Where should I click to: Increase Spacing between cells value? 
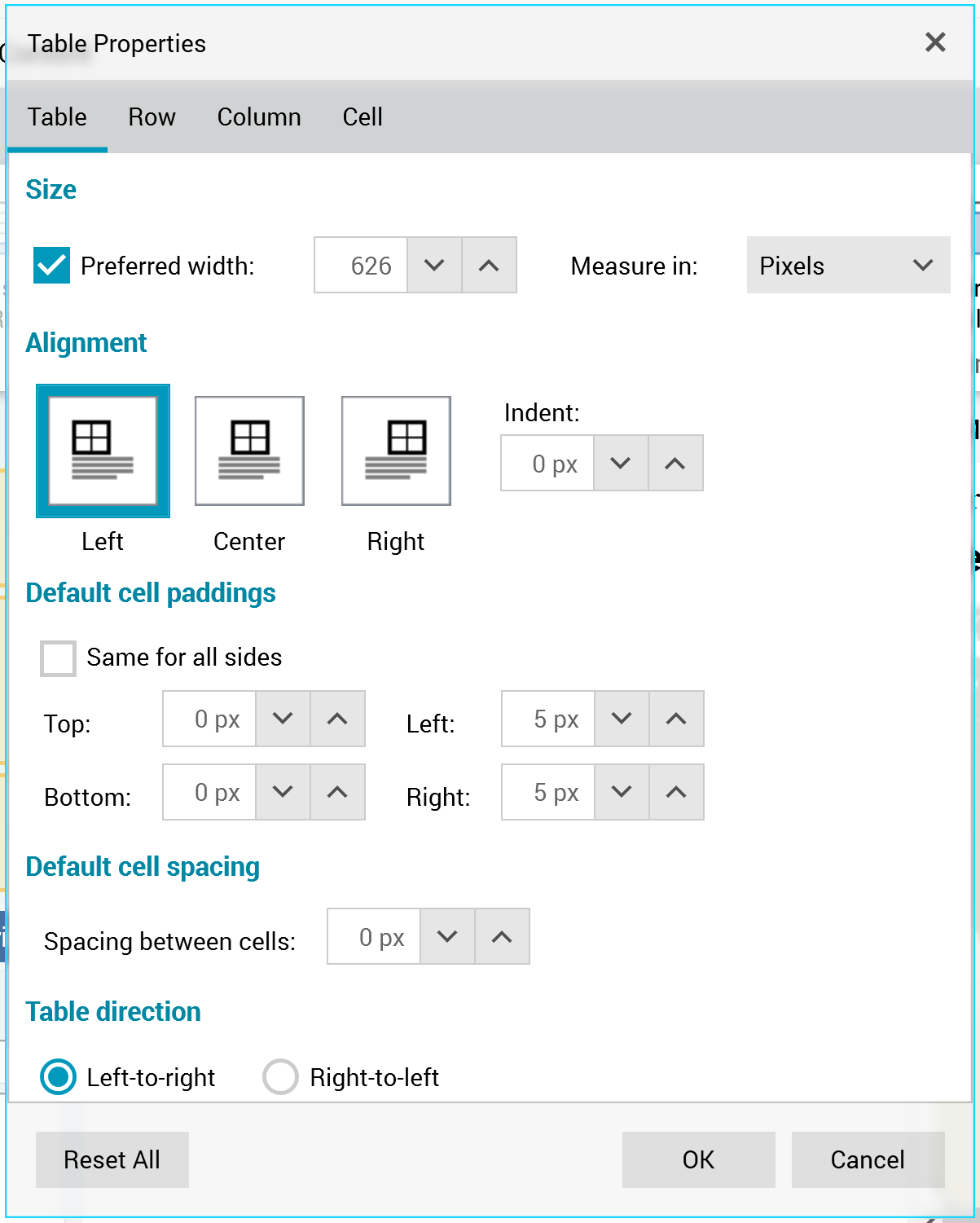point(502,936)
